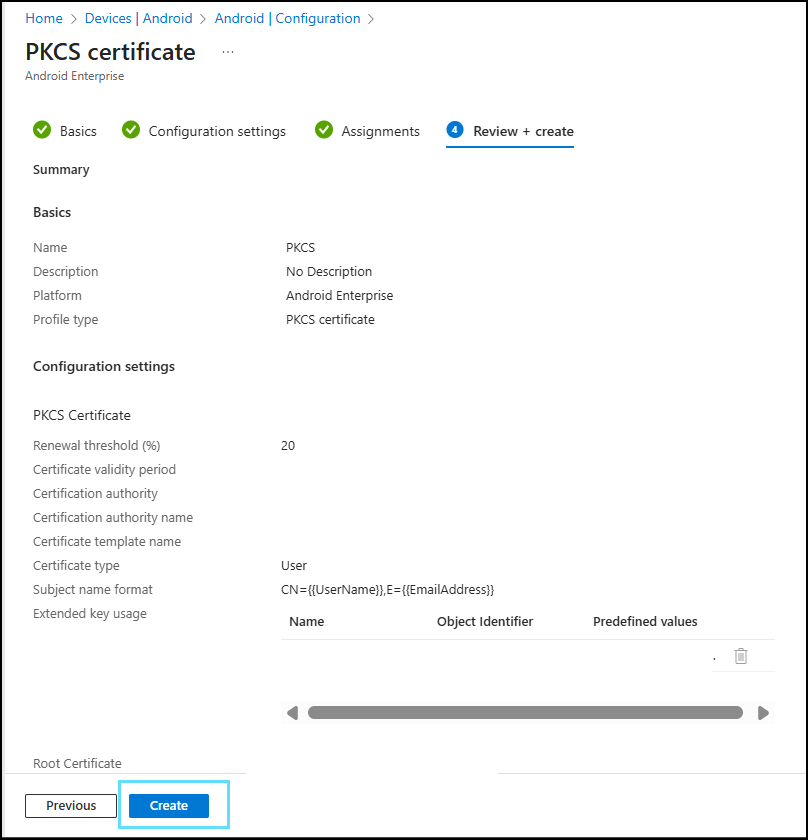Click the green checkmark beside Configuration settings
Image resolution: width=808 pixels, height=840 pixels.
[131, 130]
